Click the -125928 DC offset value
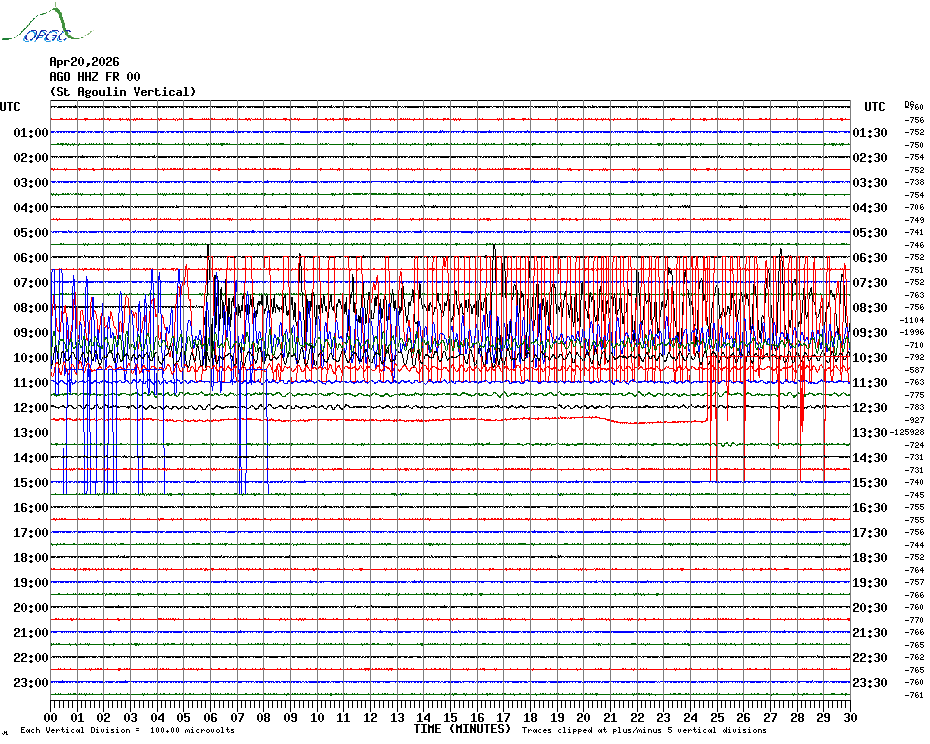This screenshot has width=930, height=744. point(908,433)
